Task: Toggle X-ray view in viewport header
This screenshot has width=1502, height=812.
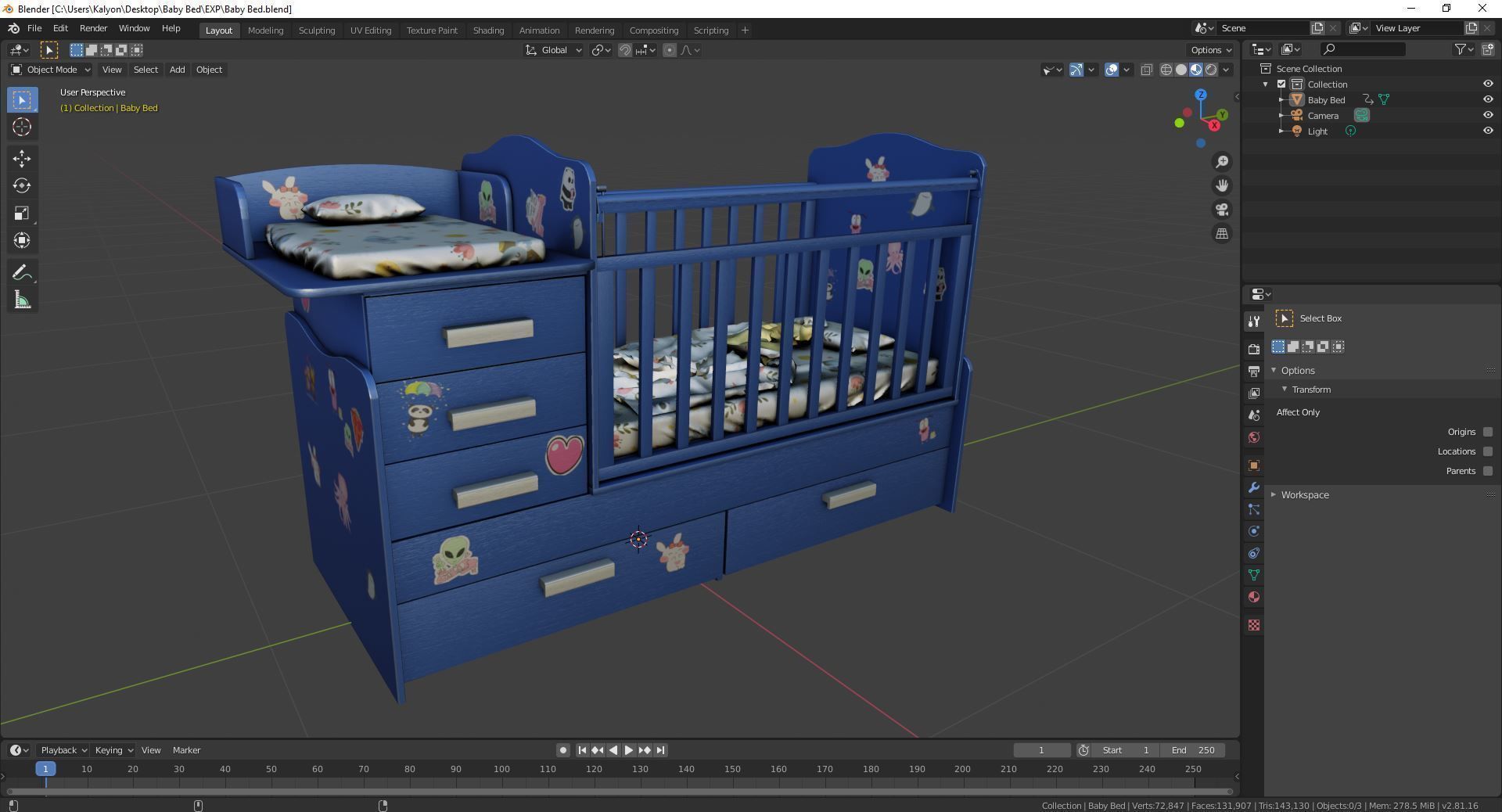Action: pyautogui.click(x=1146, y=70)
